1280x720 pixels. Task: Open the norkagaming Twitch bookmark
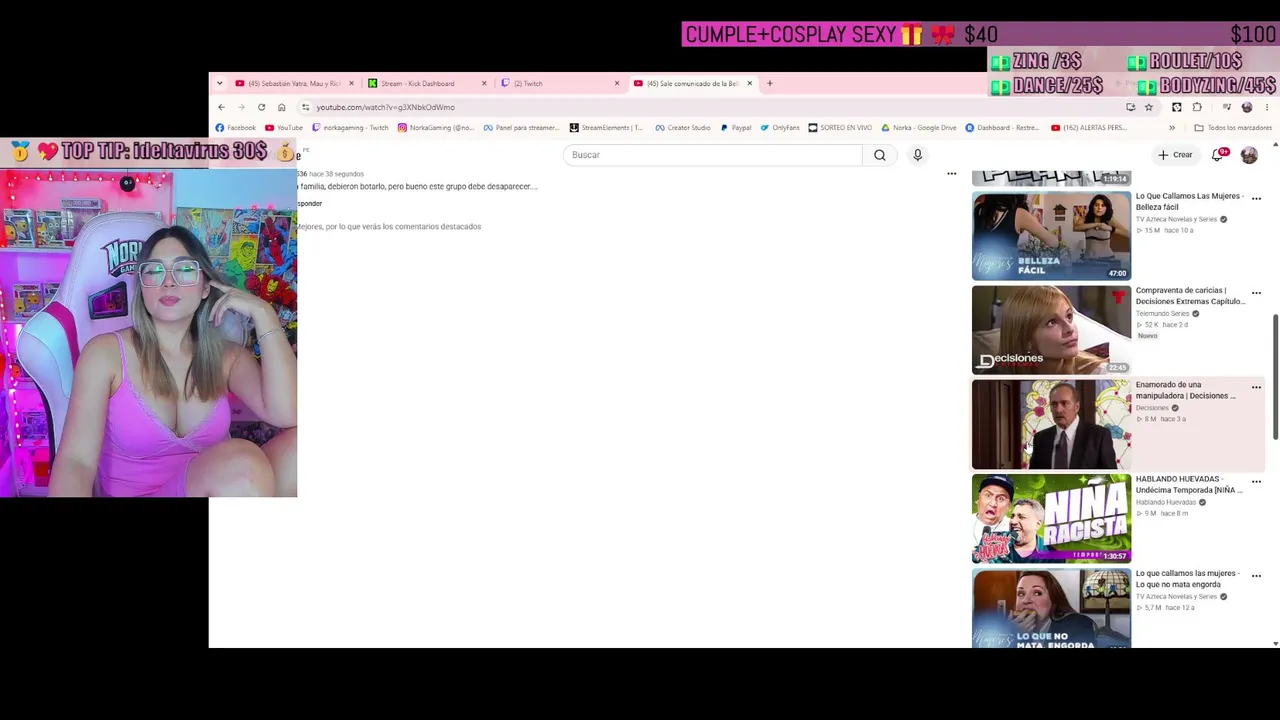[x=350, y=128]
